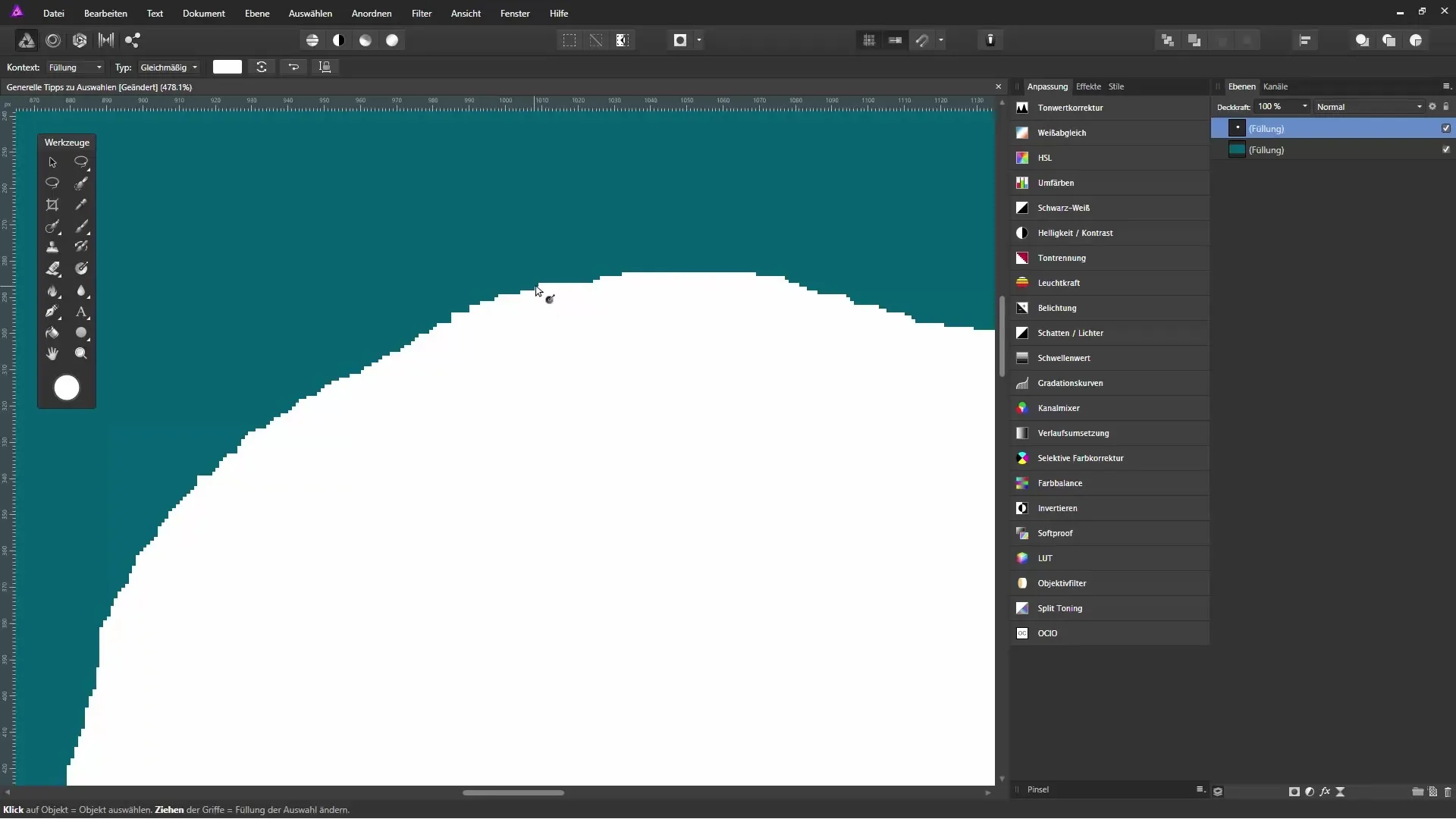The height and width of the screenshot is (819, 1456).
Task: Switch to the Effekte tab
Action: click(1088, 86)
